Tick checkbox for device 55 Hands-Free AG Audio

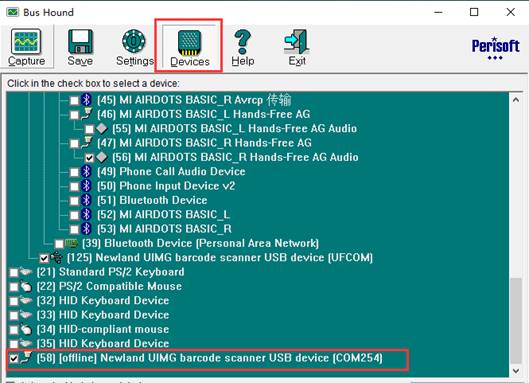point(89,129)
